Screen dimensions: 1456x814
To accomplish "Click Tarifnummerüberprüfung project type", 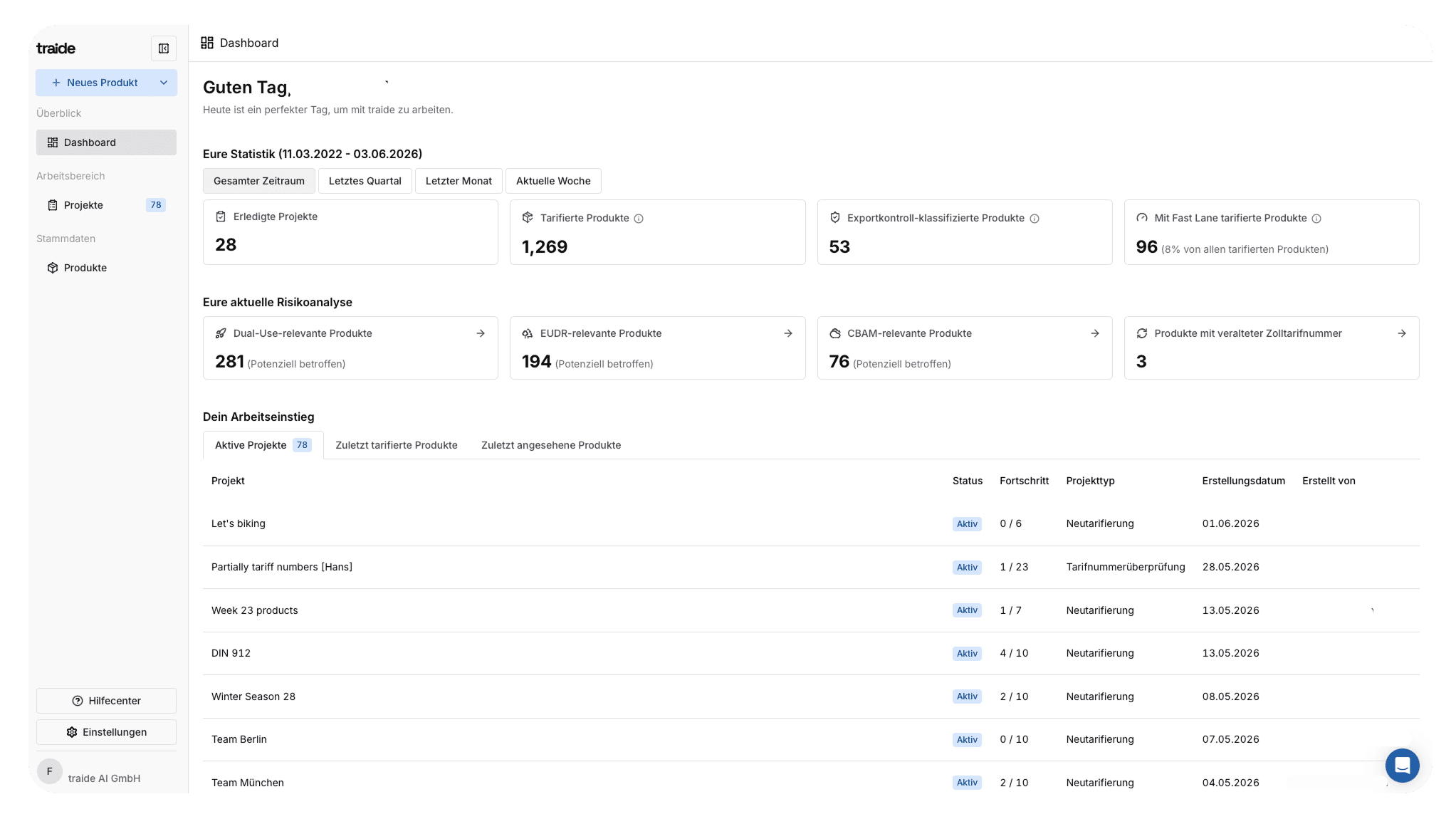I will tap(1126, 567).
